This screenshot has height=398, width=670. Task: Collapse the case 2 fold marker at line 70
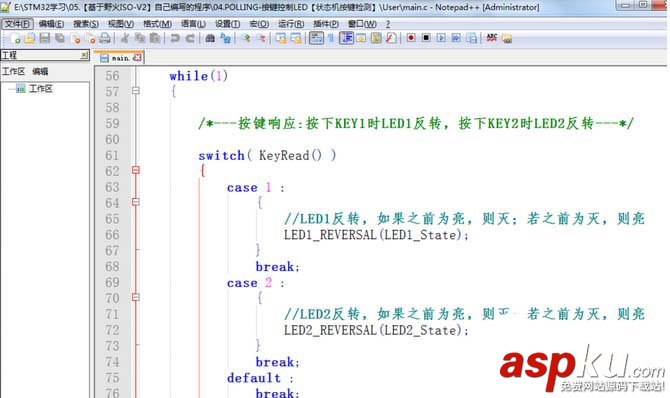click(136, 297)
